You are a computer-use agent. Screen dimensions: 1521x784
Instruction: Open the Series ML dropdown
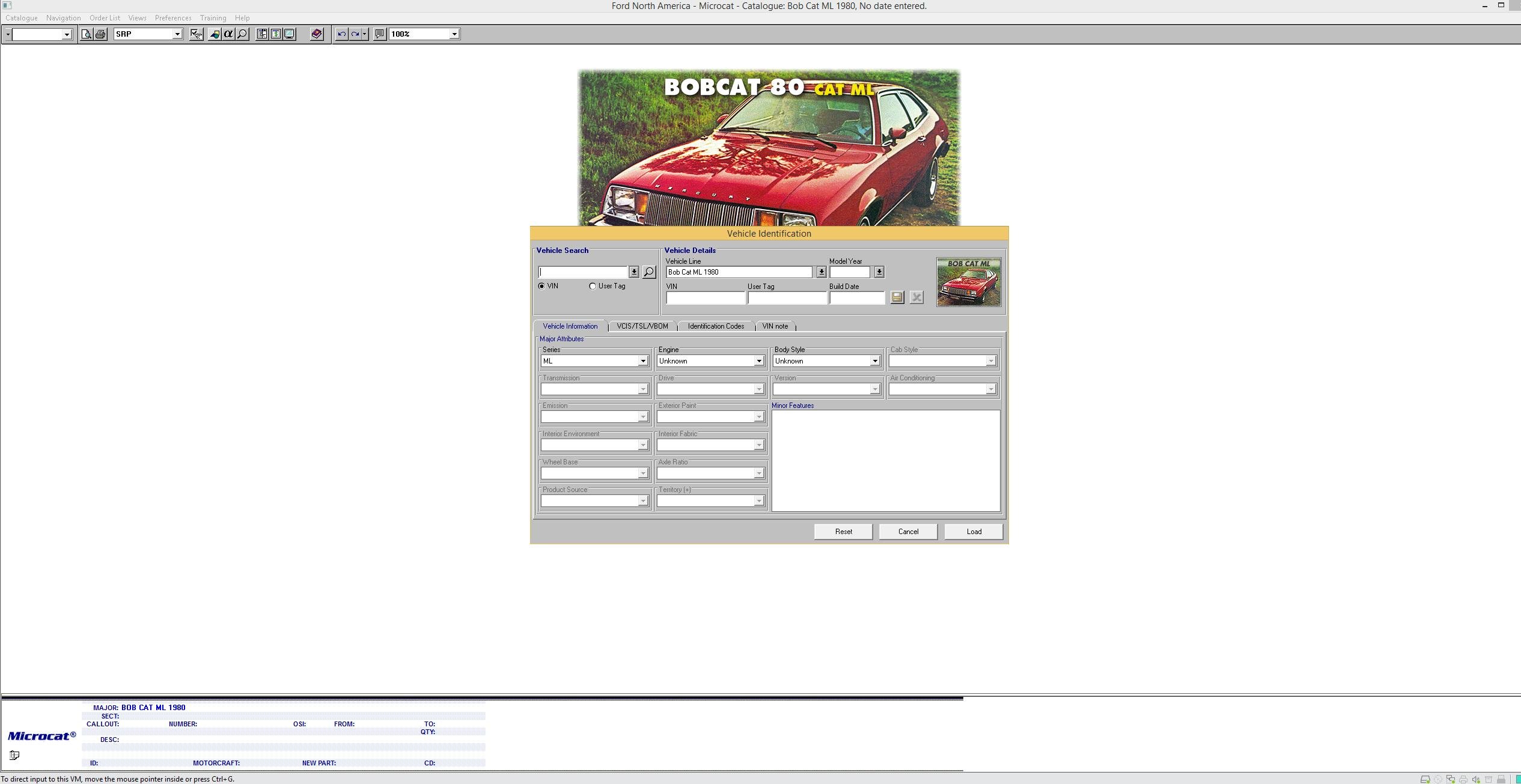pyautogui.click(x=643, y=361)
